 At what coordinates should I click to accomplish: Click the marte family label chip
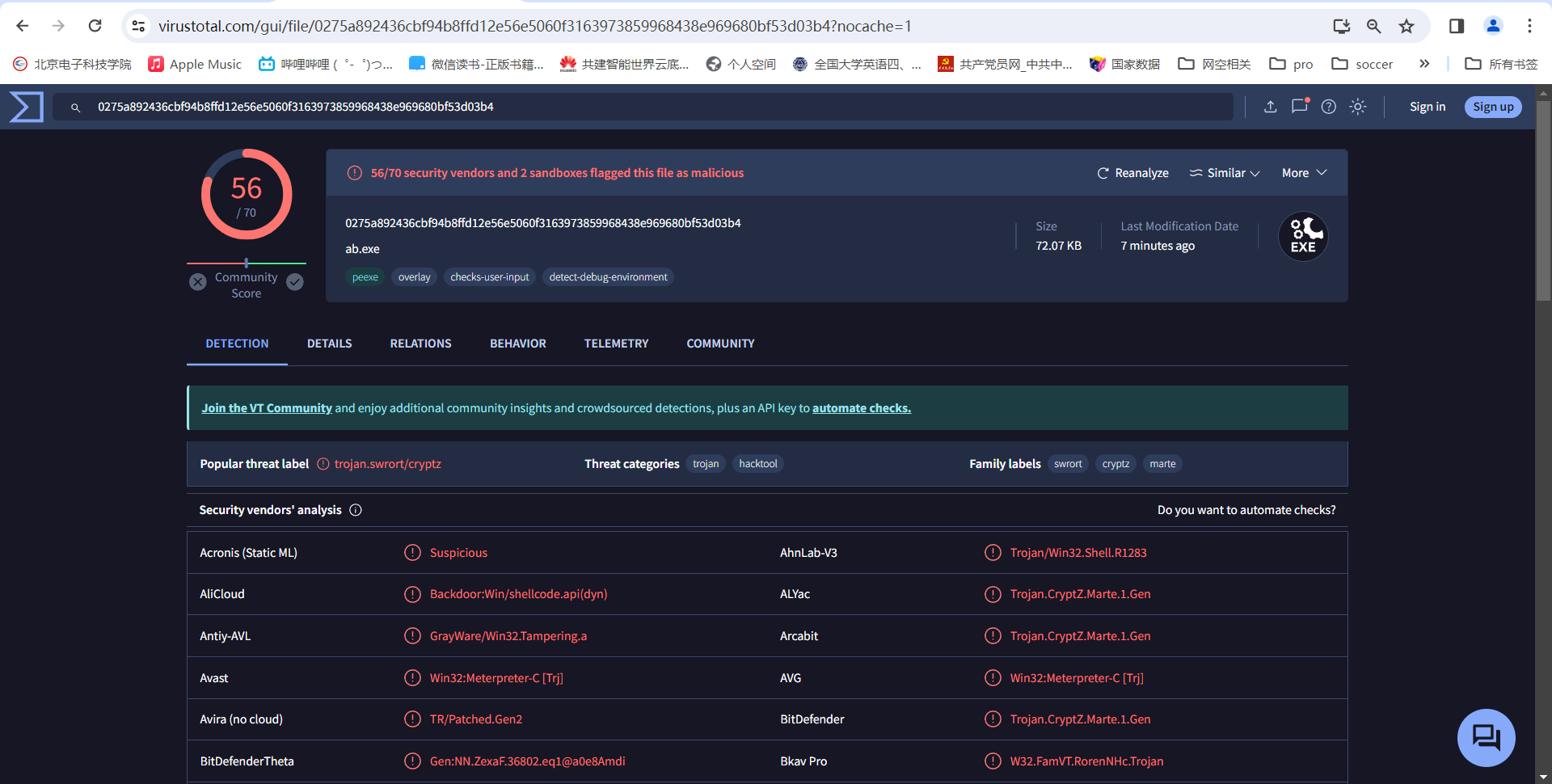tap(1163, 464)
